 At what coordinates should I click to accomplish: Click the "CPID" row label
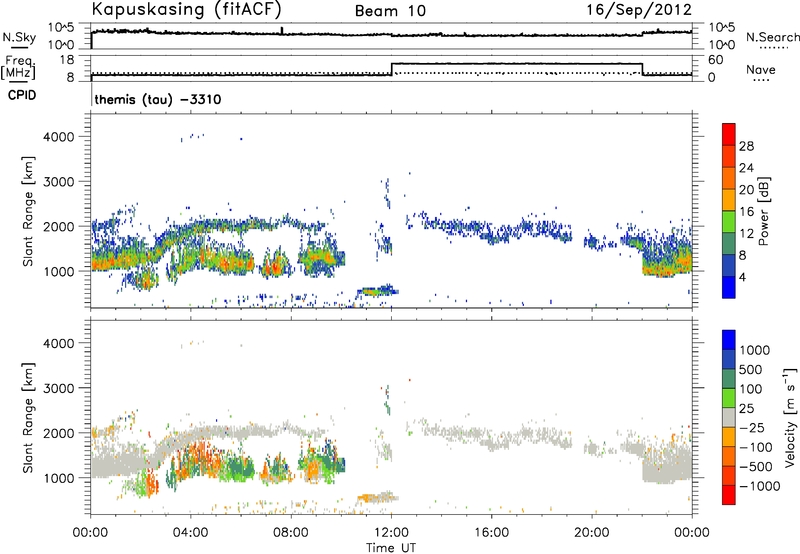pos(21,95)
